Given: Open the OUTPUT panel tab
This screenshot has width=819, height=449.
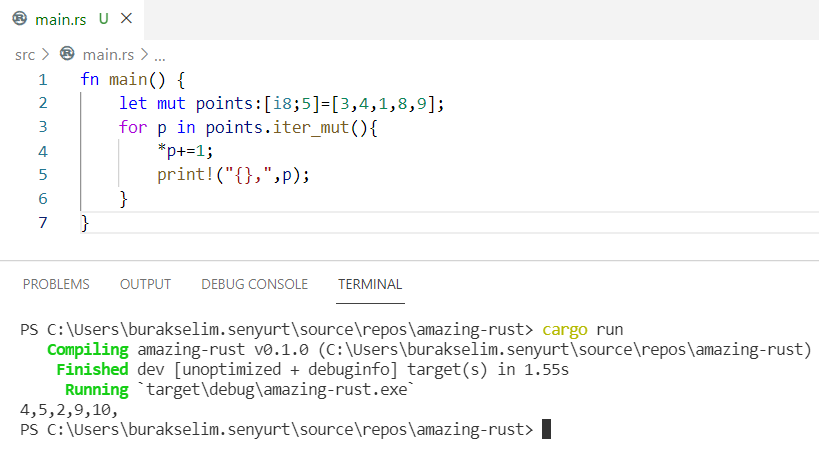Looking at the screenshot, I should tap(145, 284).
